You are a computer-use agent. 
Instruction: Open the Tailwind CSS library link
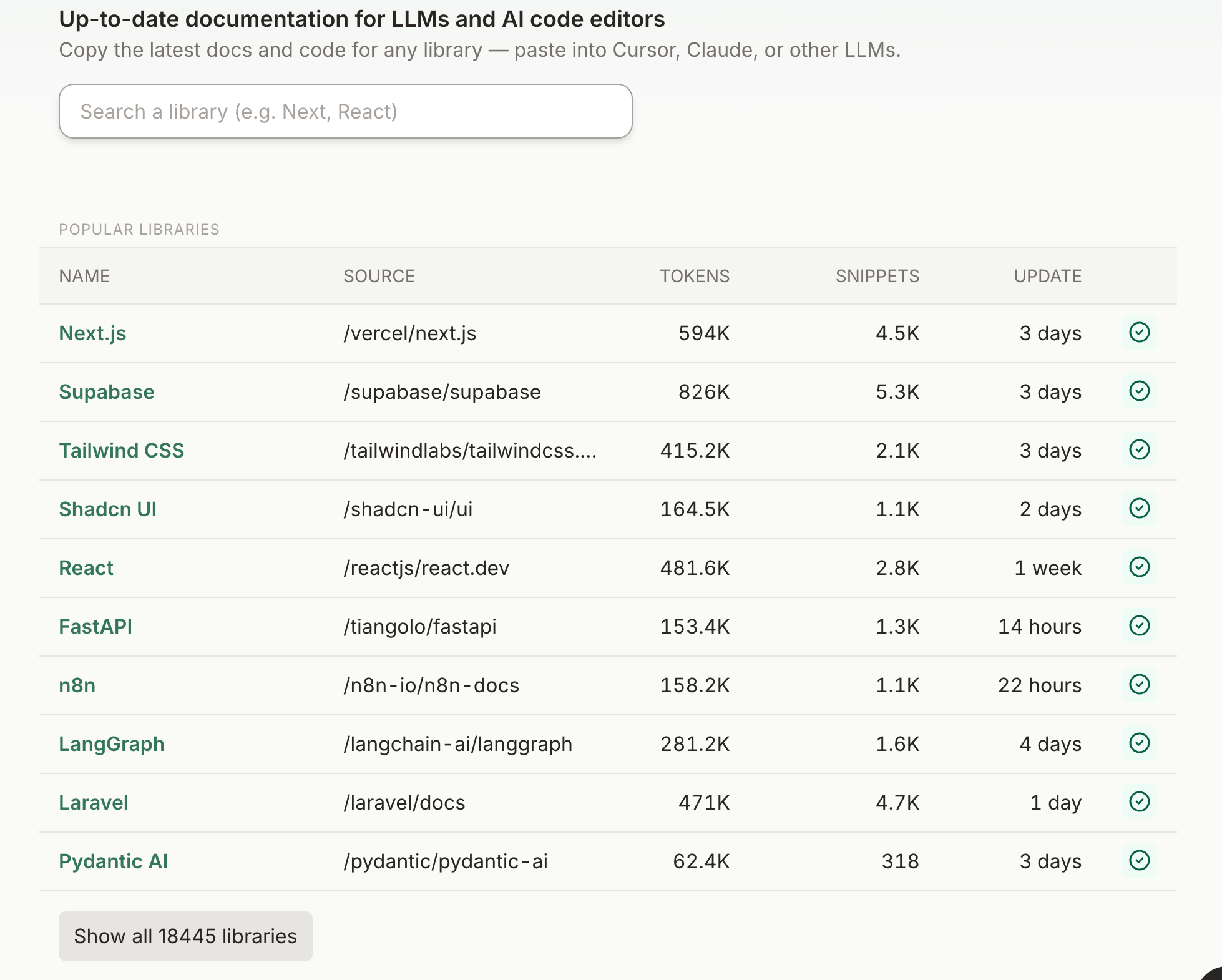122,451
